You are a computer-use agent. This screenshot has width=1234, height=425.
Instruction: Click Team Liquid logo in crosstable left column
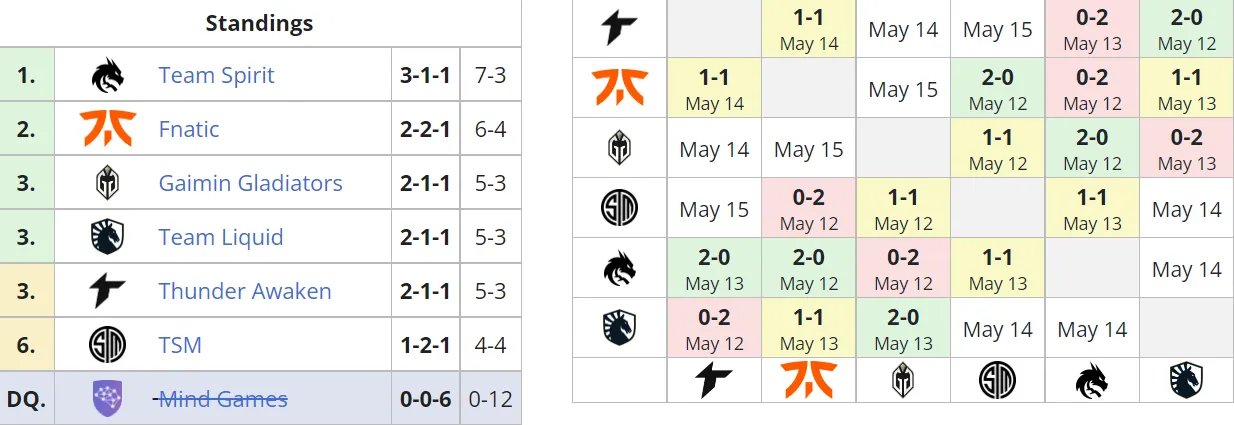[619, 328]
